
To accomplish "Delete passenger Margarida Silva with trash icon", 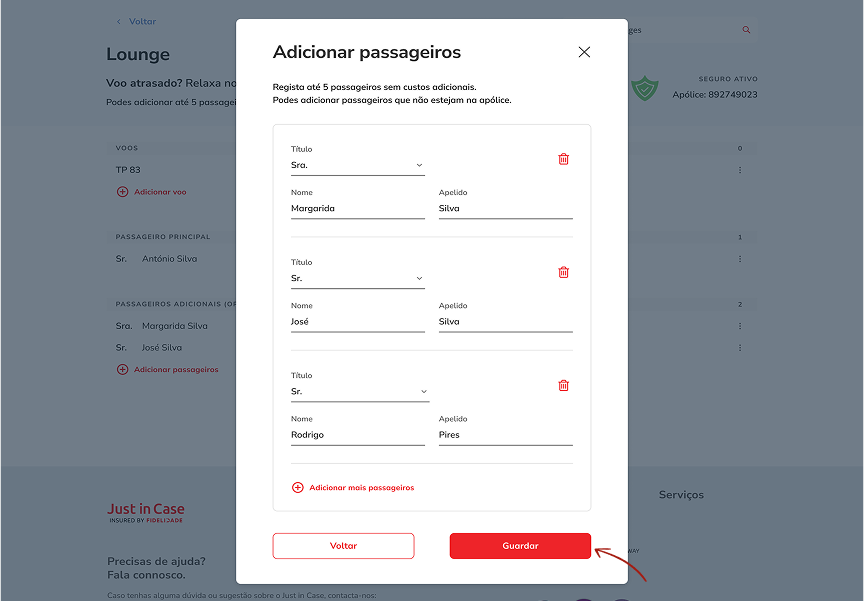I will click(563, 159).
